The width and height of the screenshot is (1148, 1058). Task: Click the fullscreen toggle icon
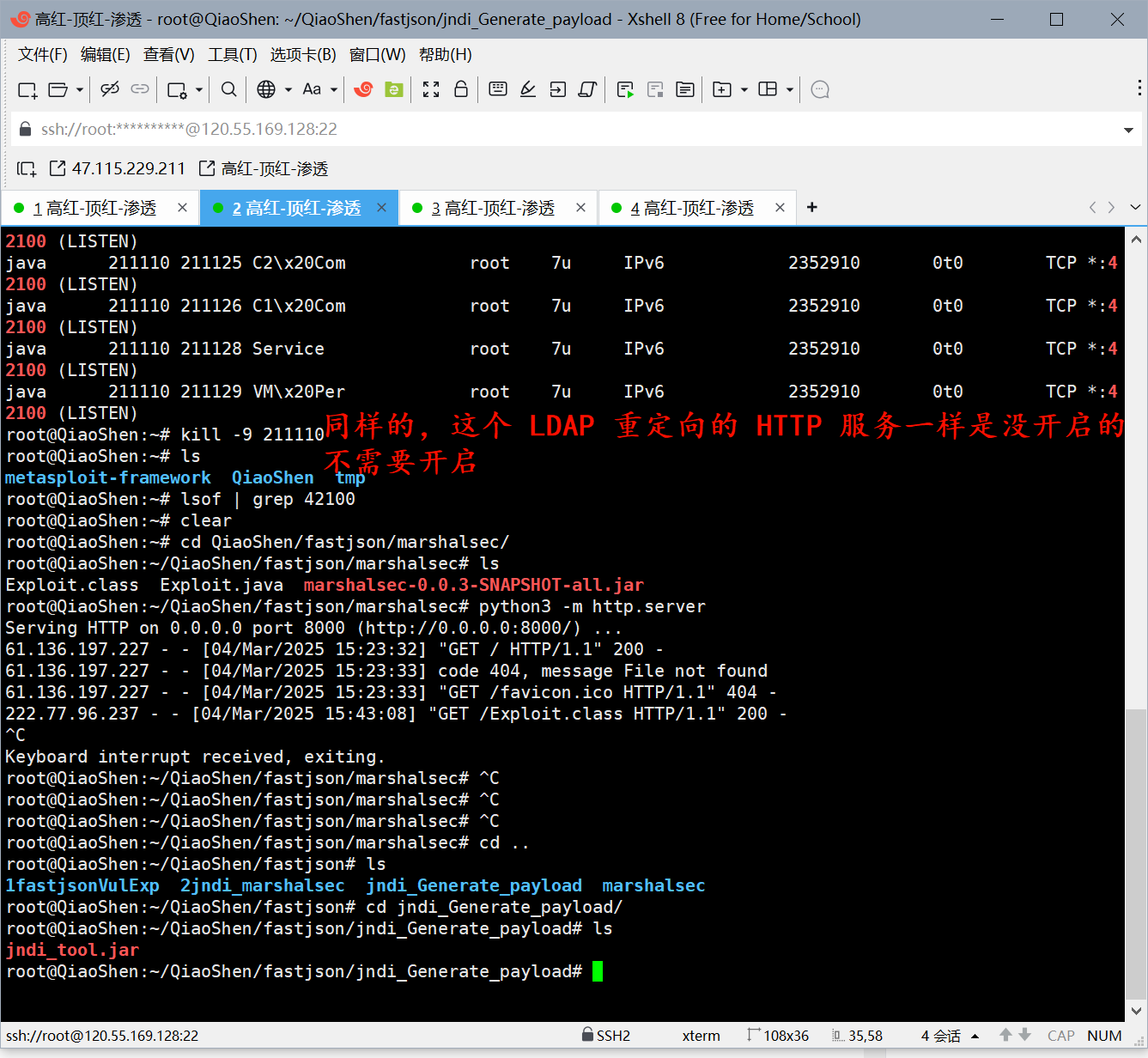pos(431,89)
